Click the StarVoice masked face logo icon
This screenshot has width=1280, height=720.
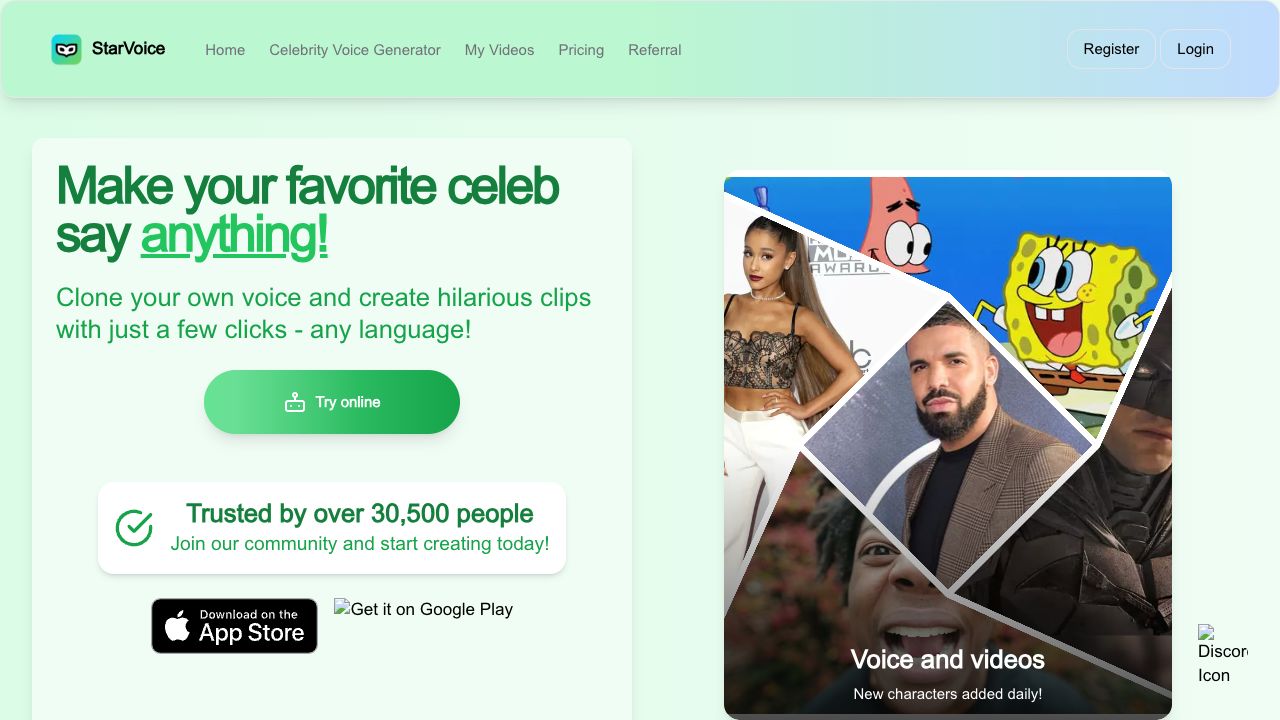pyautogui.click(x=66, y=49)
